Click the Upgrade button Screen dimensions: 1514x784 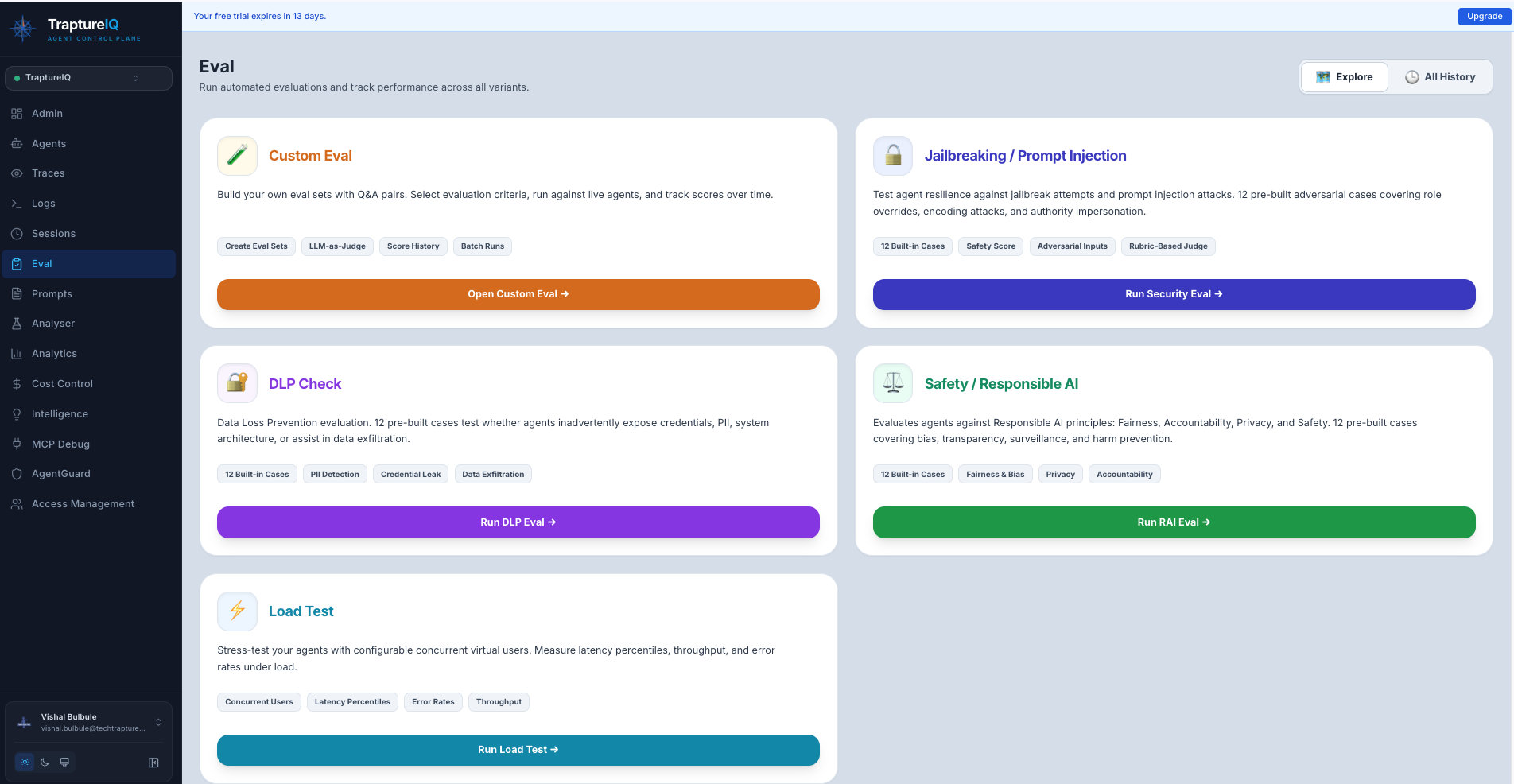tap(1484, 16)
